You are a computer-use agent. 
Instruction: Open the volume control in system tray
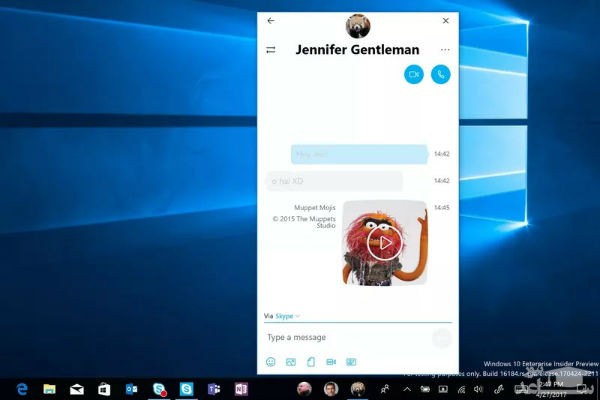478,389
